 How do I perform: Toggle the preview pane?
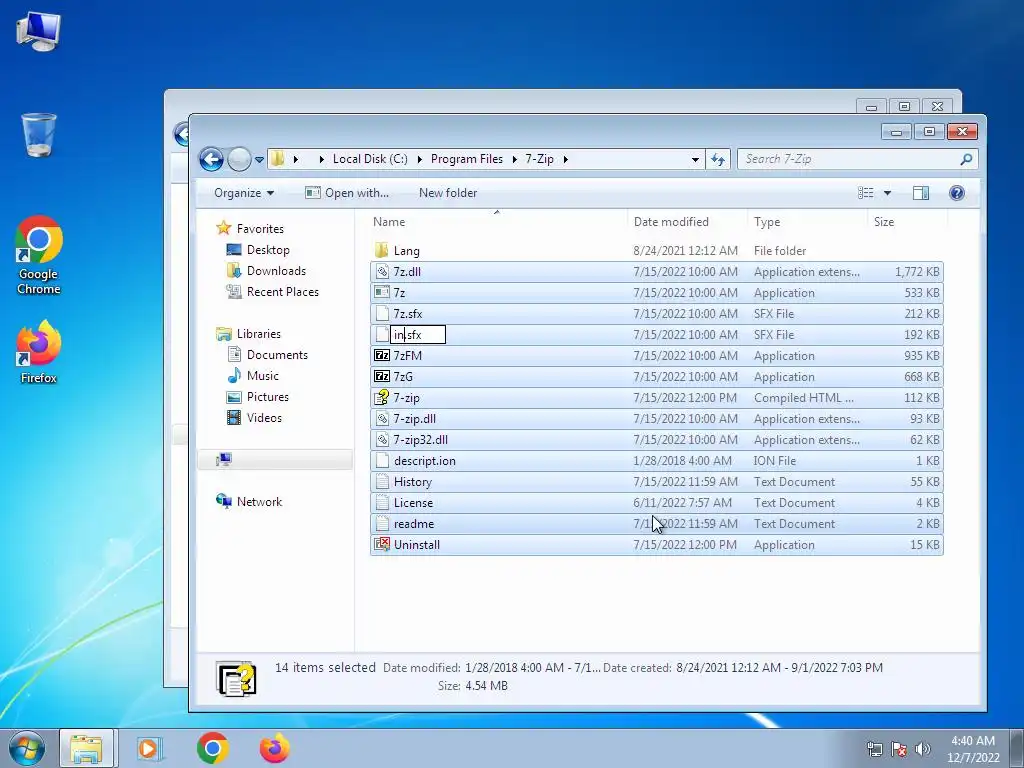921,193
